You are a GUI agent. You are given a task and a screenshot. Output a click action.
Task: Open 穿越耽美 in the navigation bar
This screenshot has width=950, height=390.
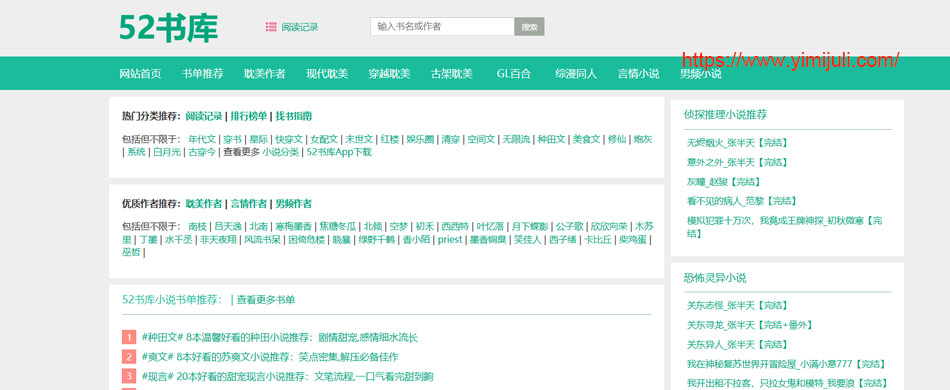coord(390,74)
